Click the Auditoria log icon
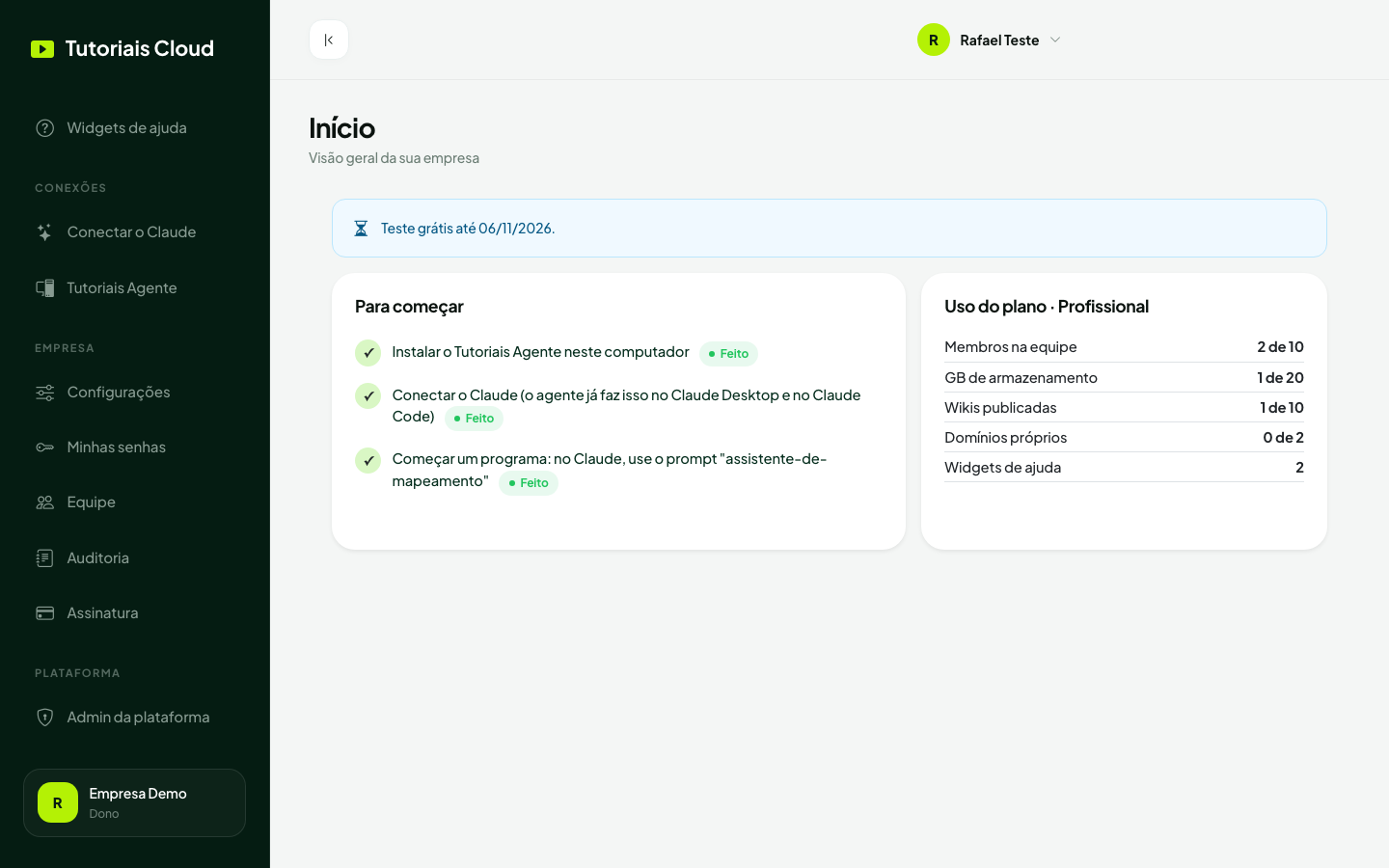Viewport: 1389px width, 868px height. point(44,558)
